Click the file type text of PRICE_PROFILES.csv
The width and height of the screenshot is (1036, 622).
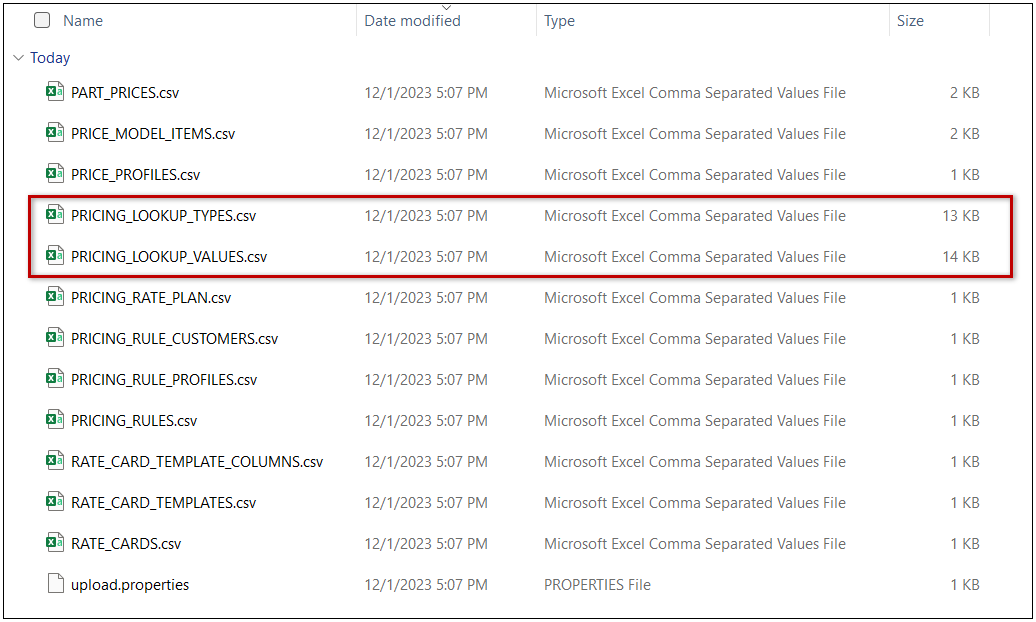694,175
